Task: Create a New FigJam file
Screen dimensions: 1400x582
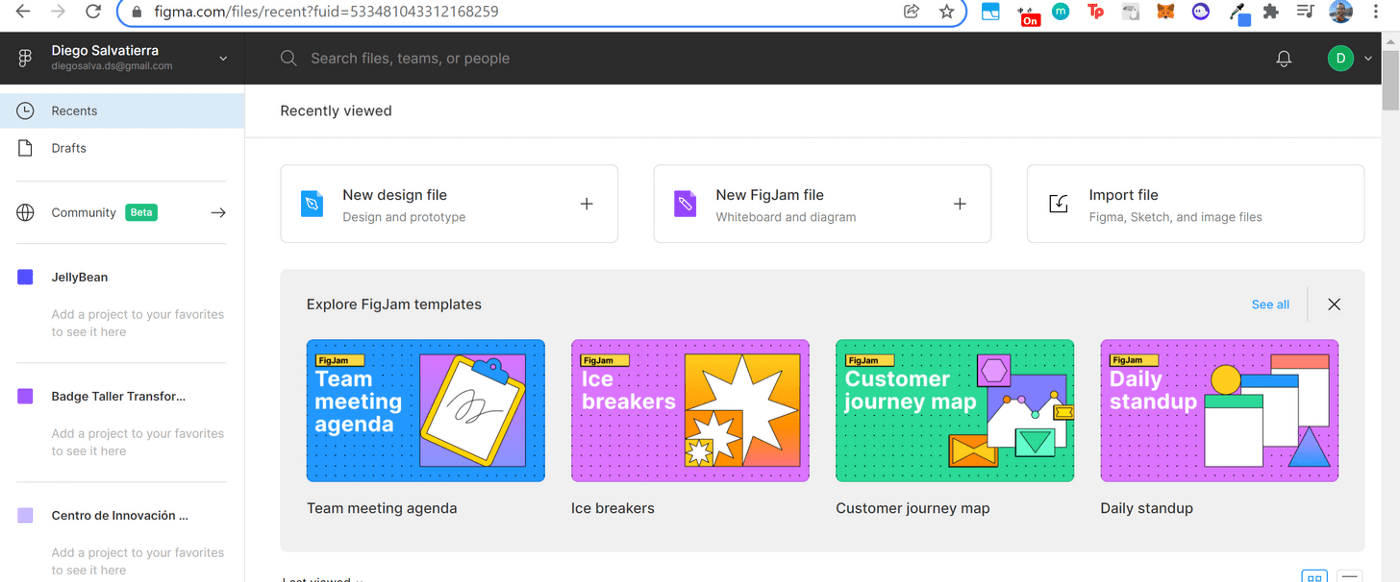Action: click(x=822, y=204)
